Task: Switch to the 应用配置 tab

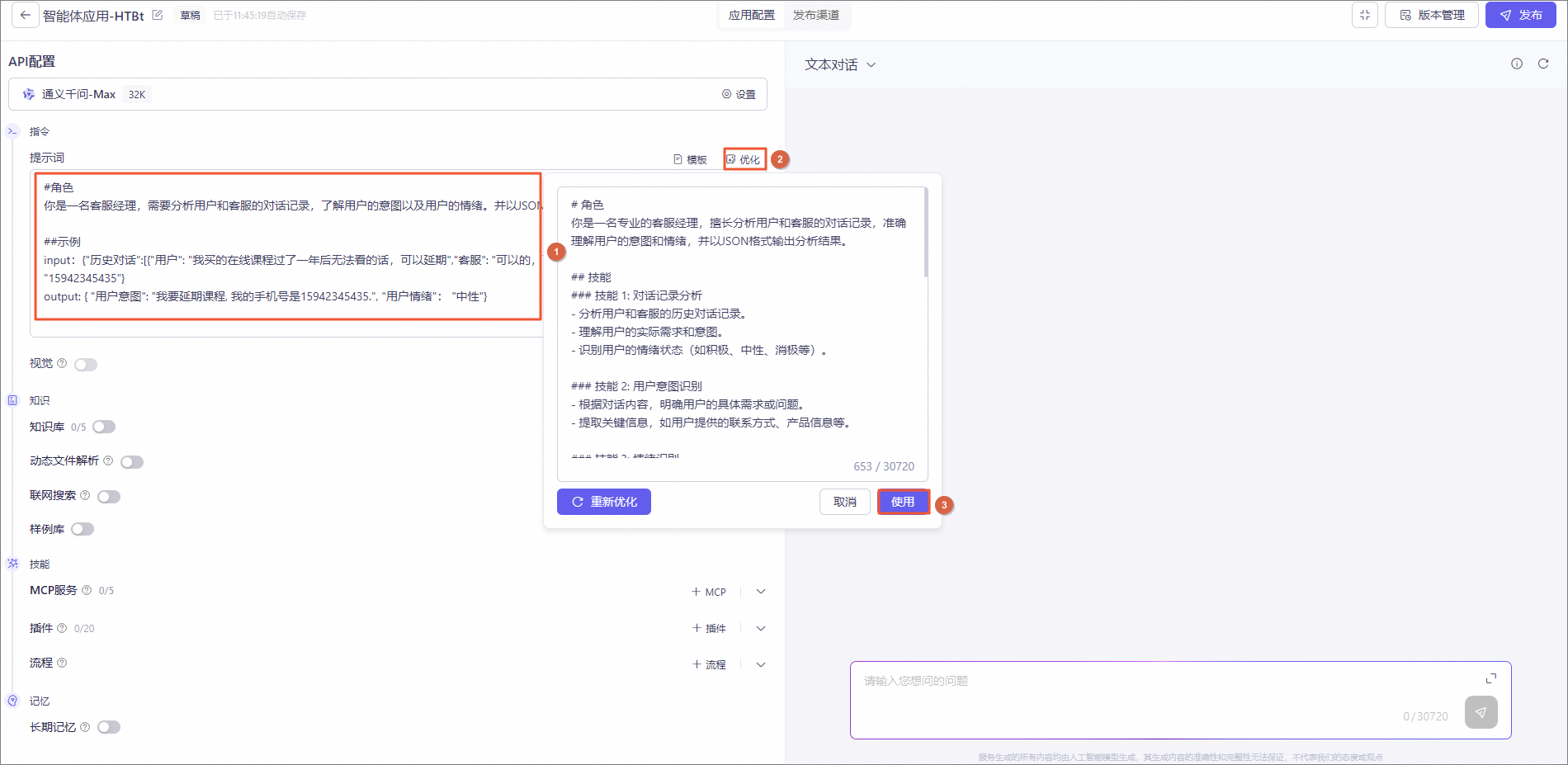Action: click(x=752, y=15)
